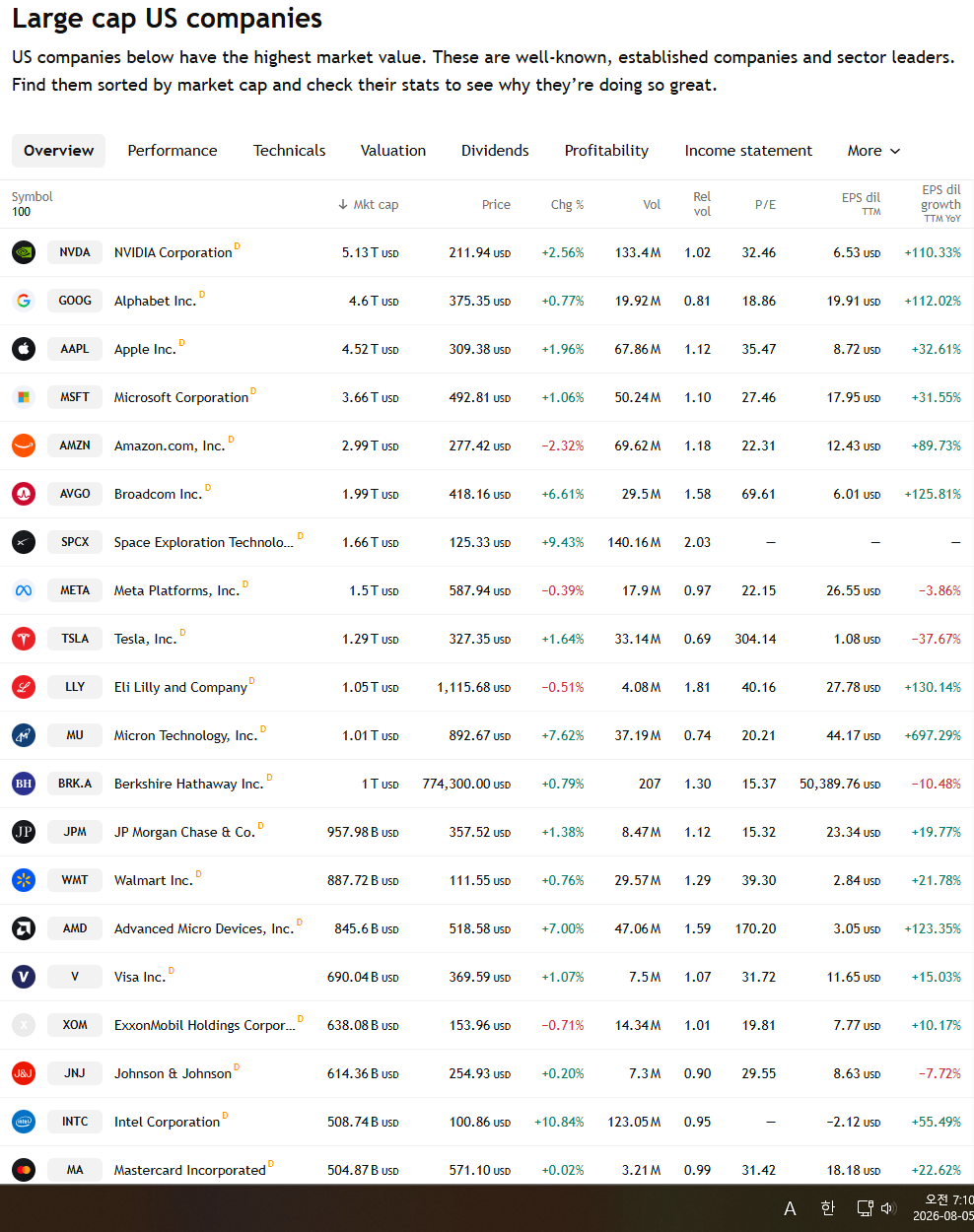Open the Dividends tab

click(x=495, y=151)
